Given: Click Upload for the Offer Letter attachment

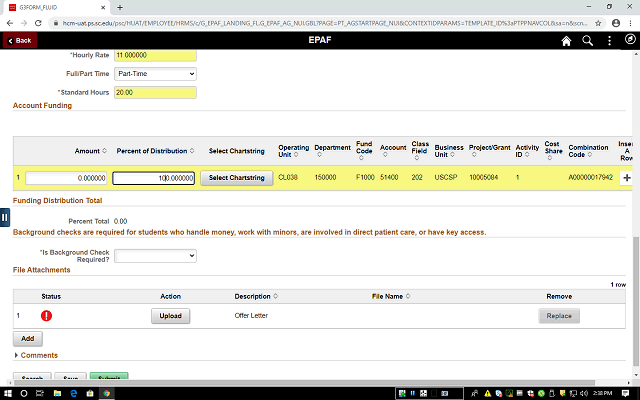Looking at the screenshot, I should click(x=170, y=316).
